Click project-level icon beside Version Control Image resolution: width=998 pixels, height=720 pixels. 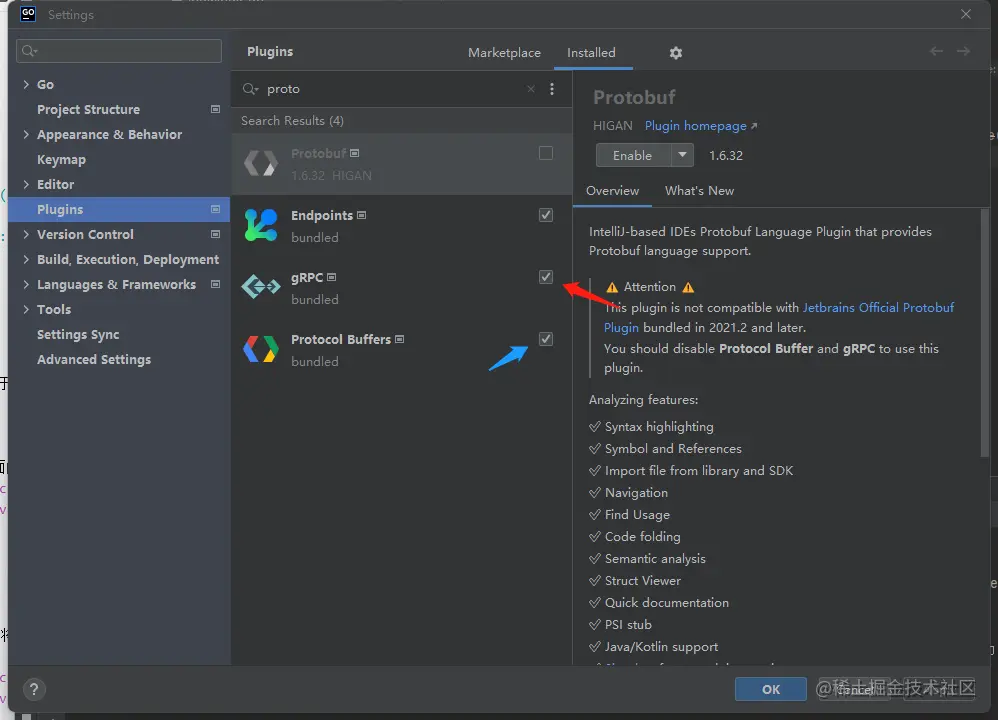[x=215, y=234]
